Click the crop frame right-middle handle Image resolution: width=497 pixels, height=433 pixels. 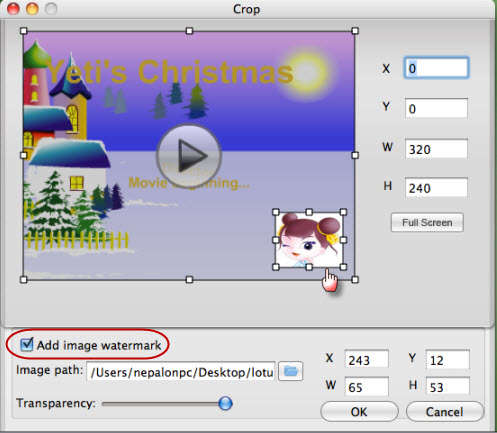tap(355, 155)
